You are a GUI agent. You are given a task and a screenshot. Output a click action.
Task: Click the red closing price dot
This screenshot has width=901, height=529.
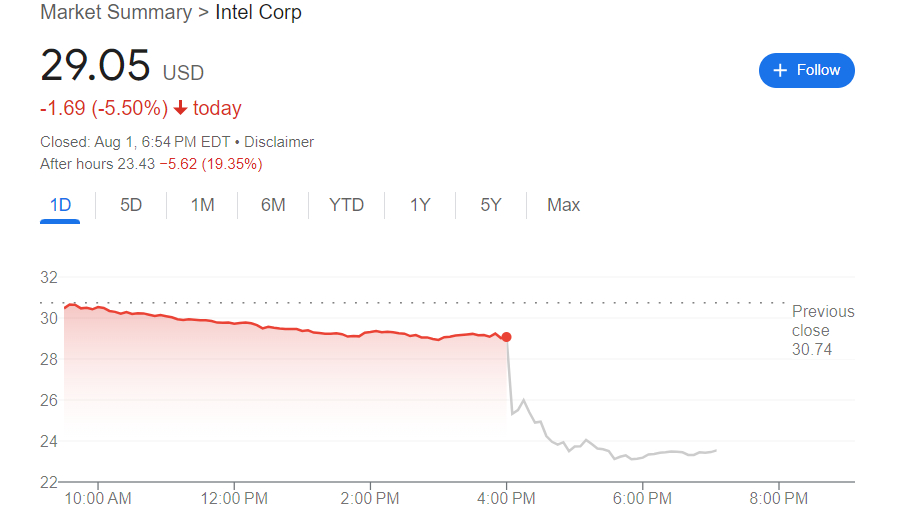click(507, 337)
